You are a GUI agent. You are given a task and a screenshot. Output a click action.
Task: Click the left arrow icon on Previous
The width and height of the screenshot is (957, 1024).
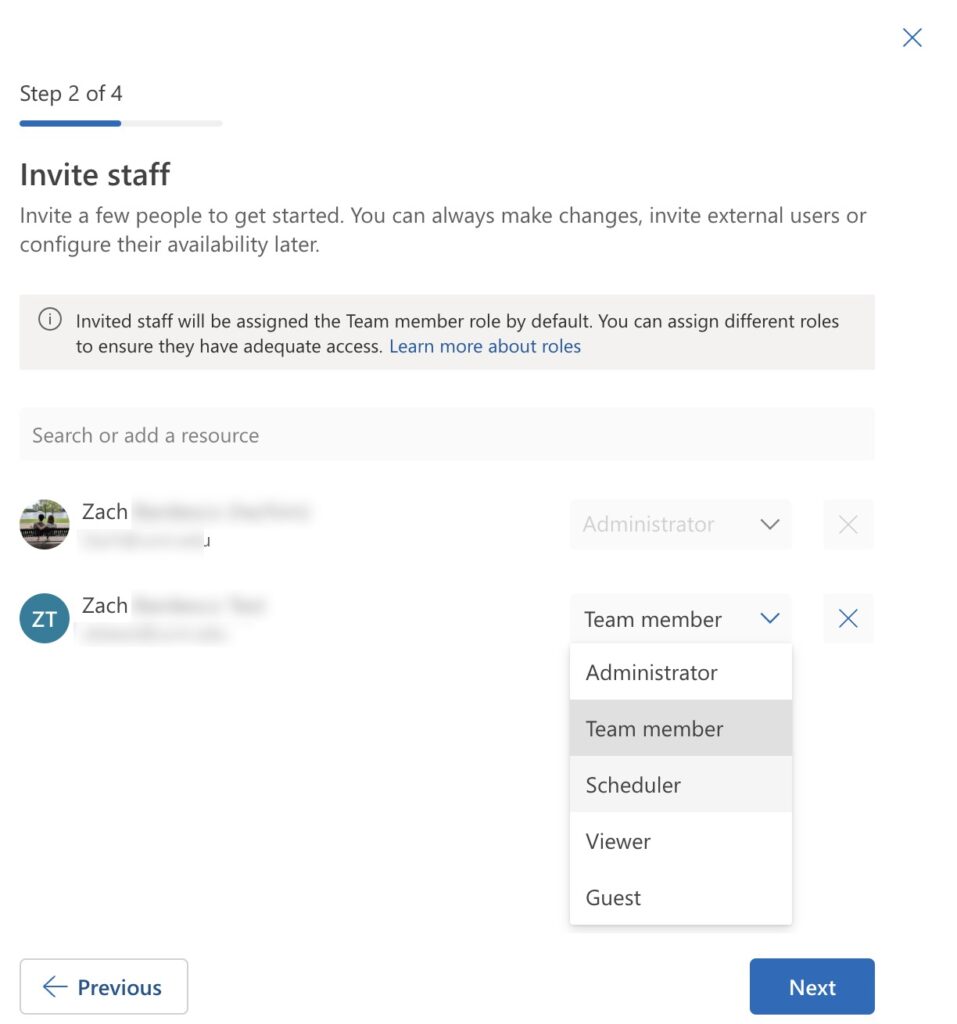(55, 986)
